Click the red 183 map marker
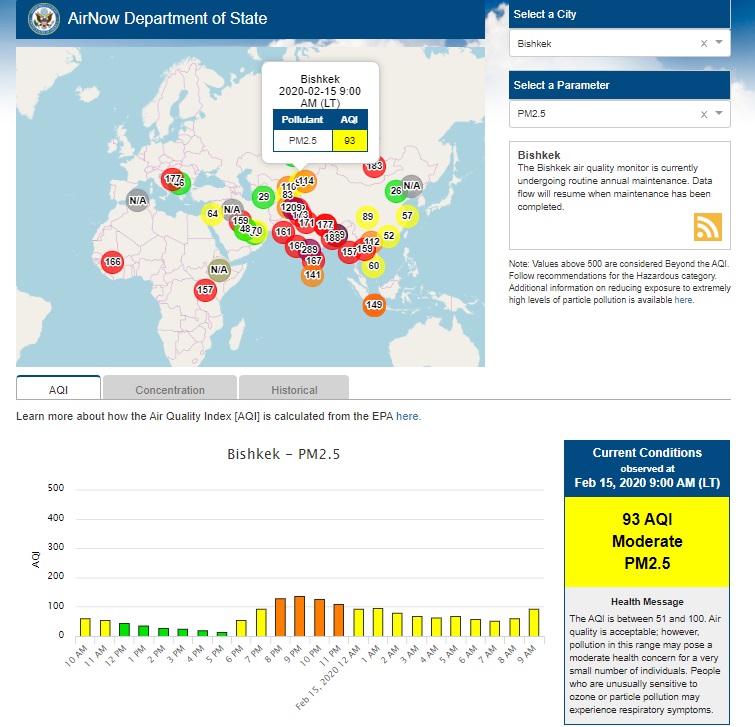 (x=374, y=167)
